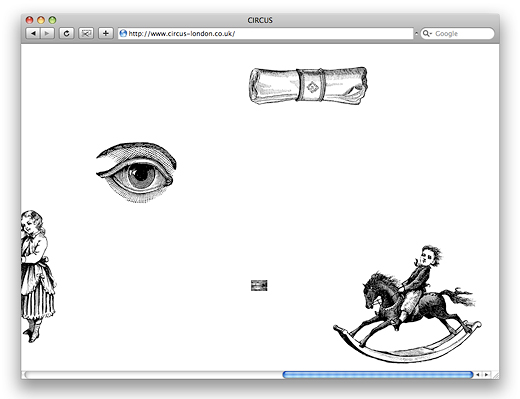Click the rolled napkin illustration
520x399 pixels.
coord(308,86)
